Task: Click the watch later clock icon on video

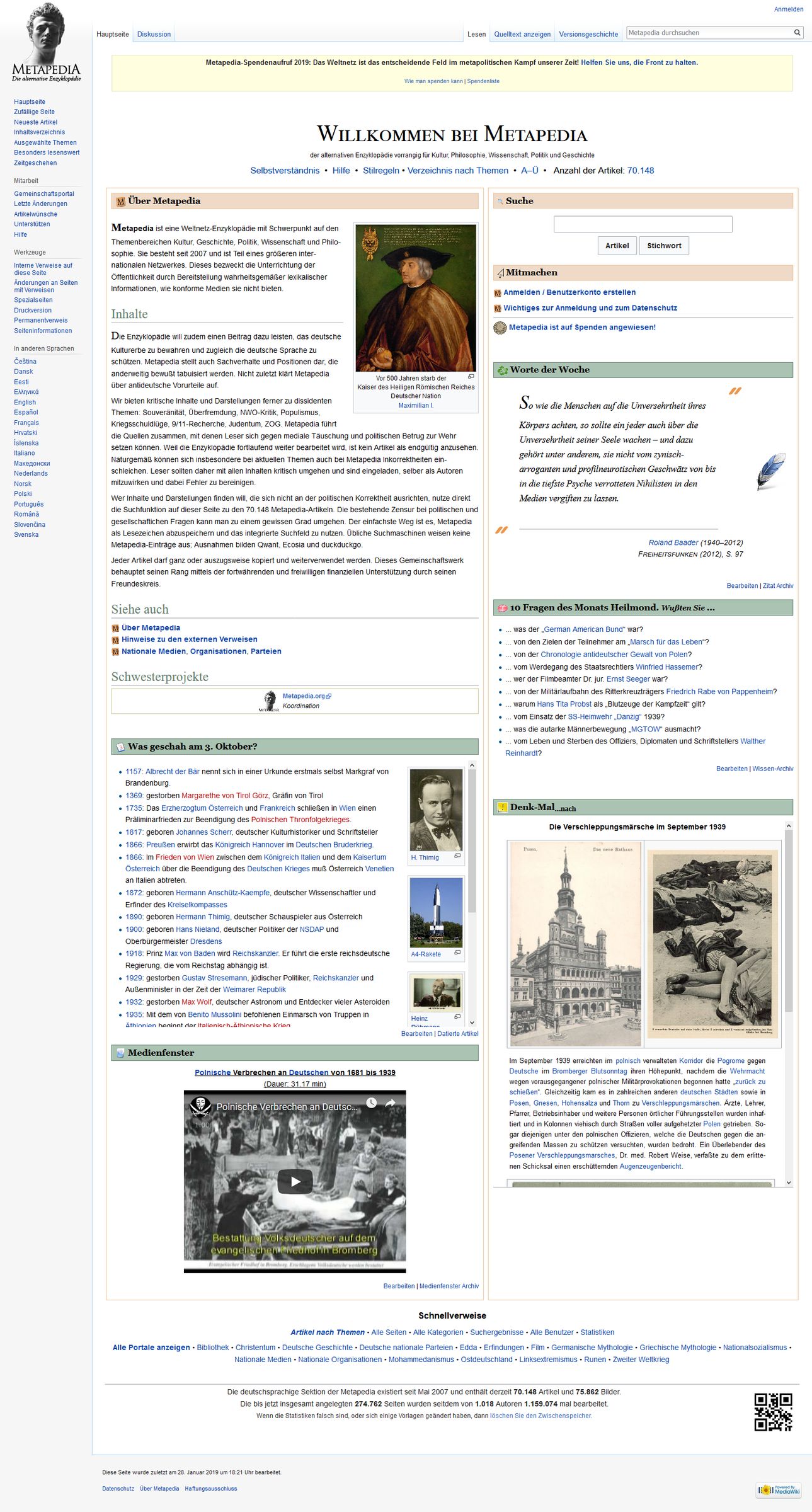Action: (372, 1103)
